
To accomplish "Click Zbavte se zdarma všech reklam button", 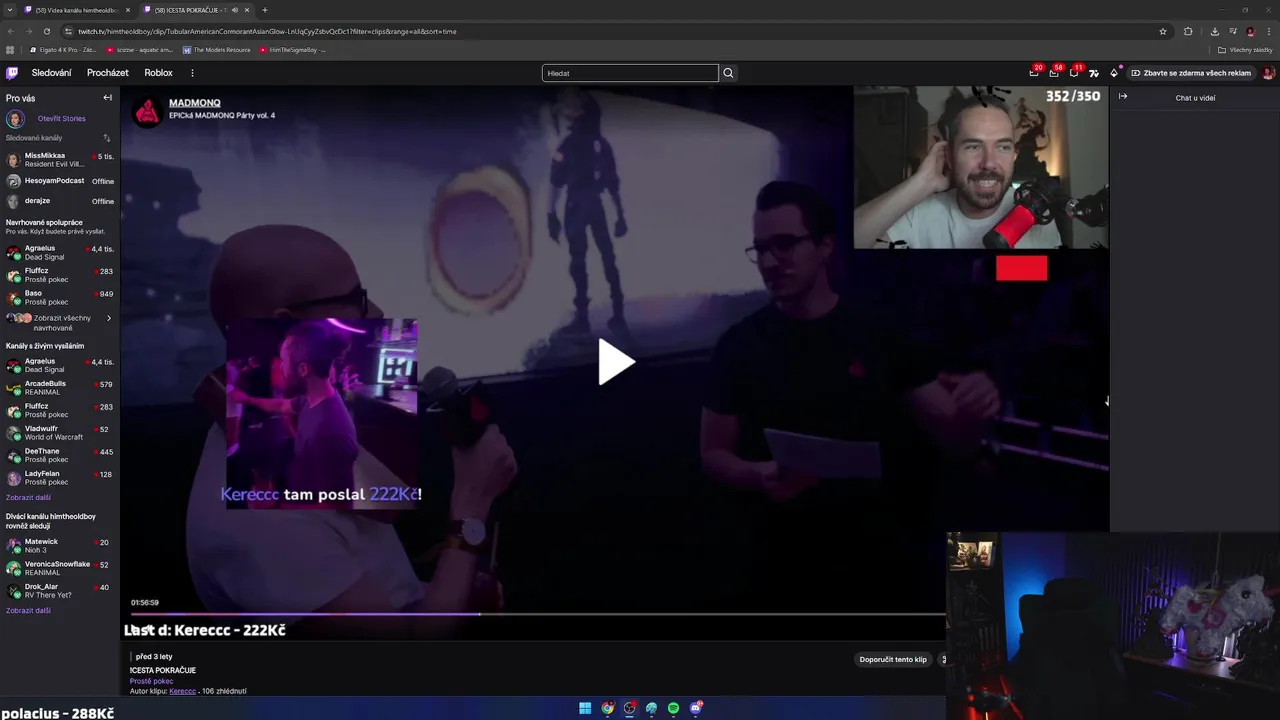I will (x=1191, y=73).
